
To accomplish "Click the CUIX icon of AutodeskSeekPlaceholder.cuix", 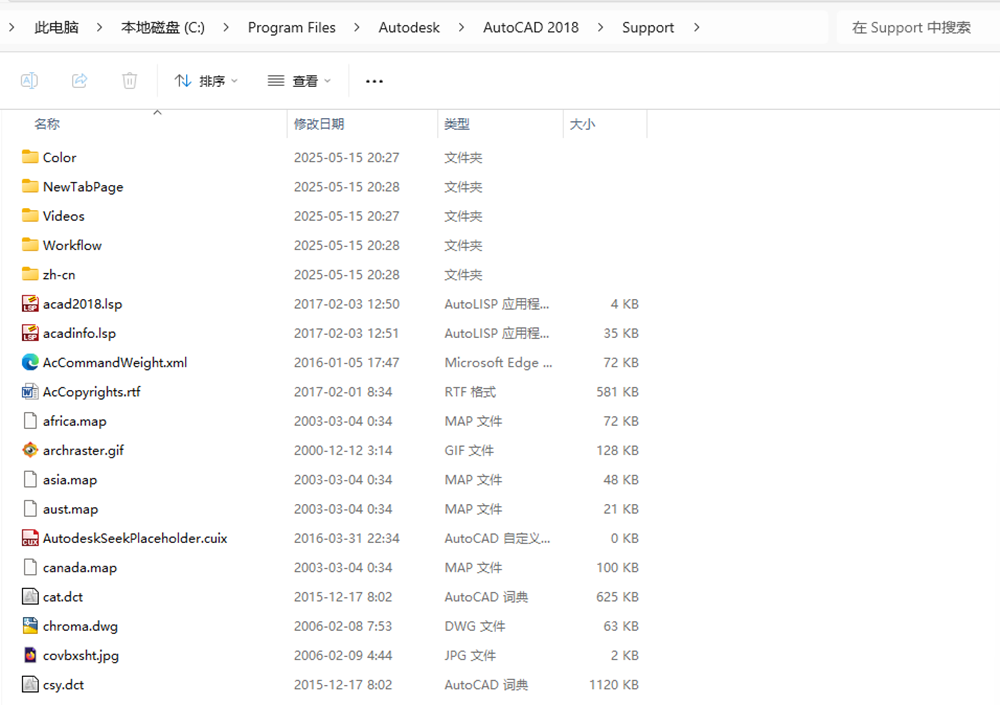I will 30,538.
